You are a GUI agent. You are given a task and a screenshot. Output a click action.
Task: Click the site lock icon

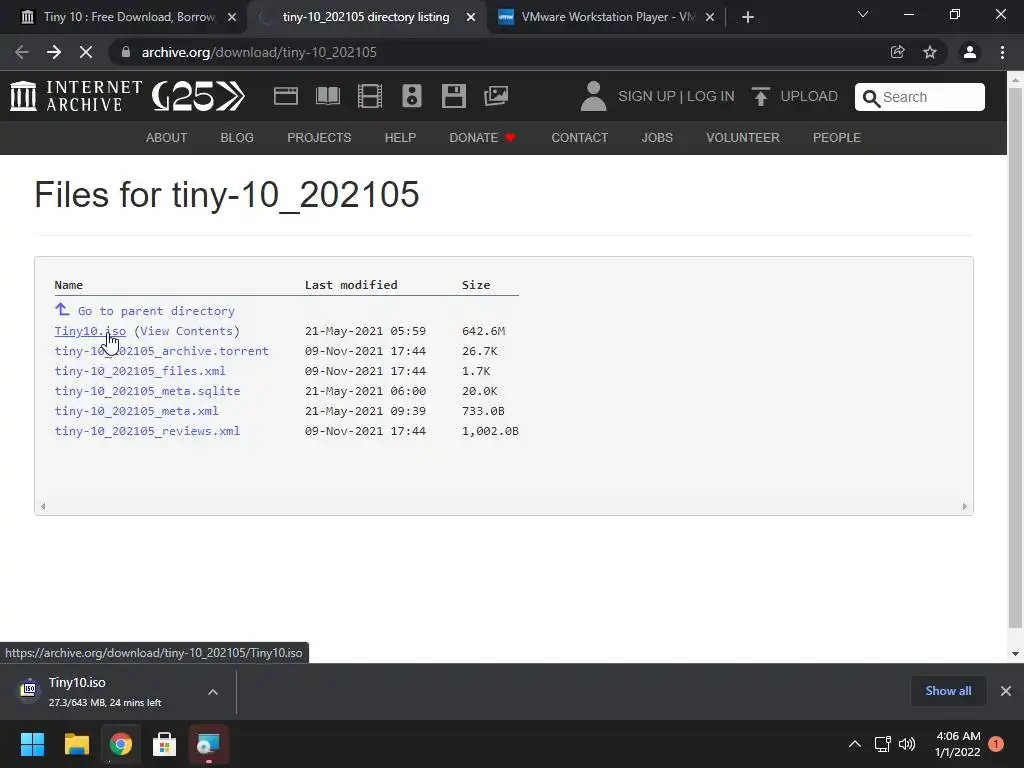pyautogui.click(x=126, y=52)
